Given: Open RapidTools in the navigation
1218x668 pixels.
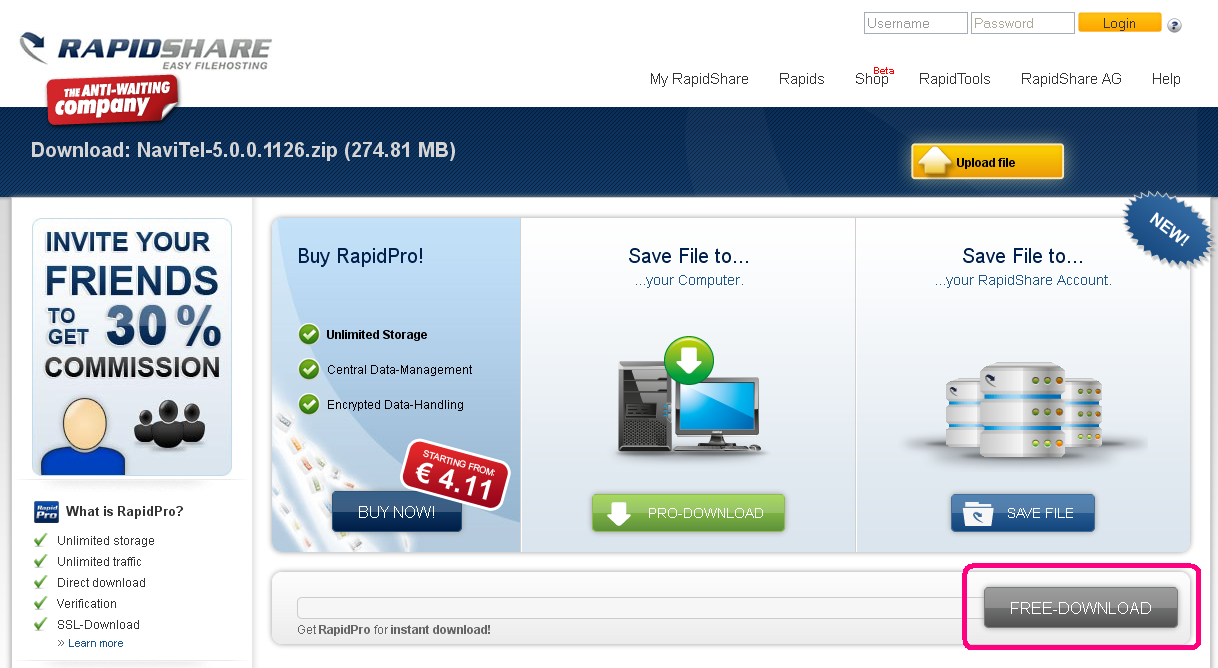Looking at the screenshot, I should coord(955,79).
